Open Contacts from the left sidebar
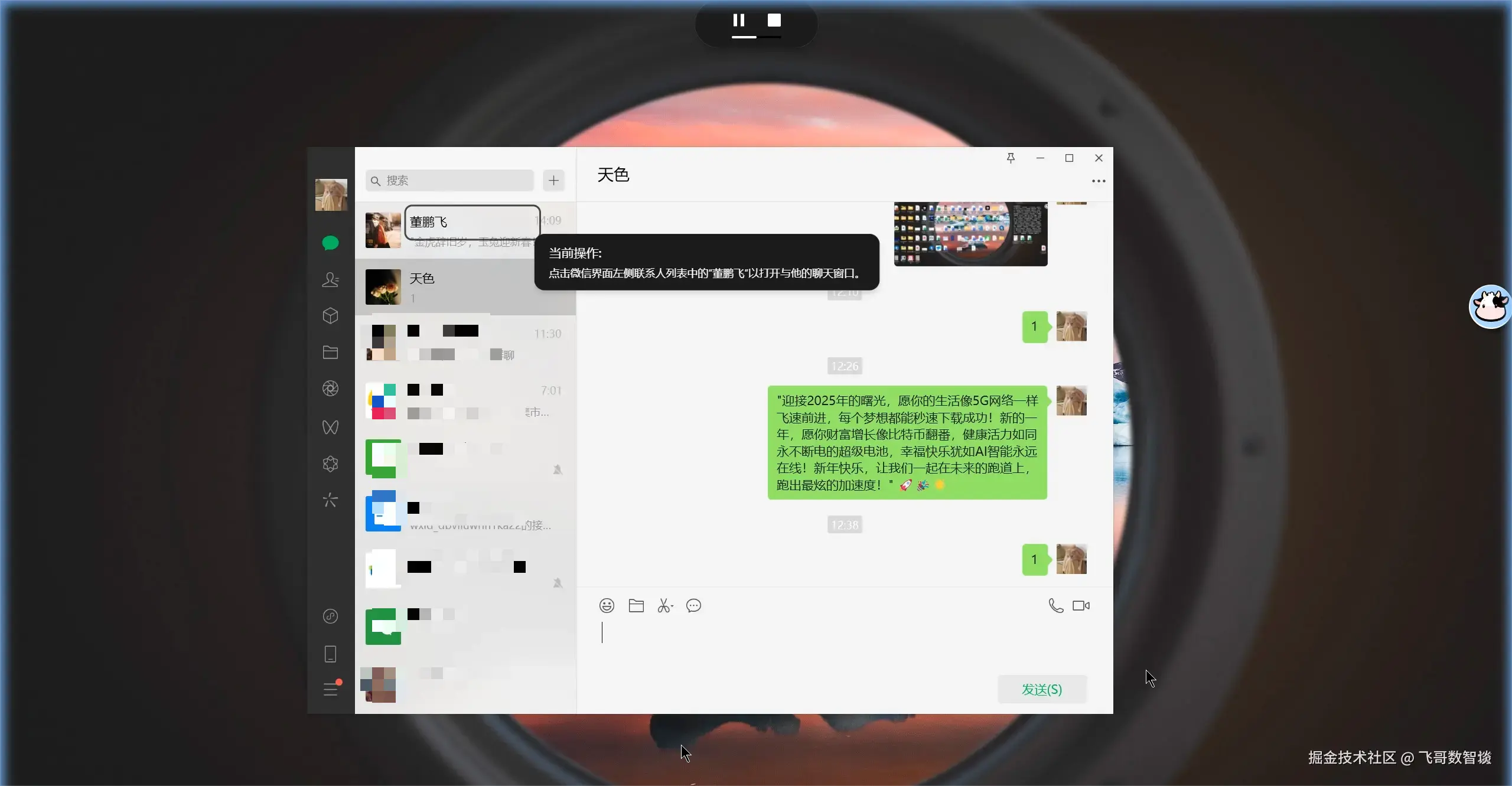The width and height of the screenshot is (1512, 786). [330, 280]
